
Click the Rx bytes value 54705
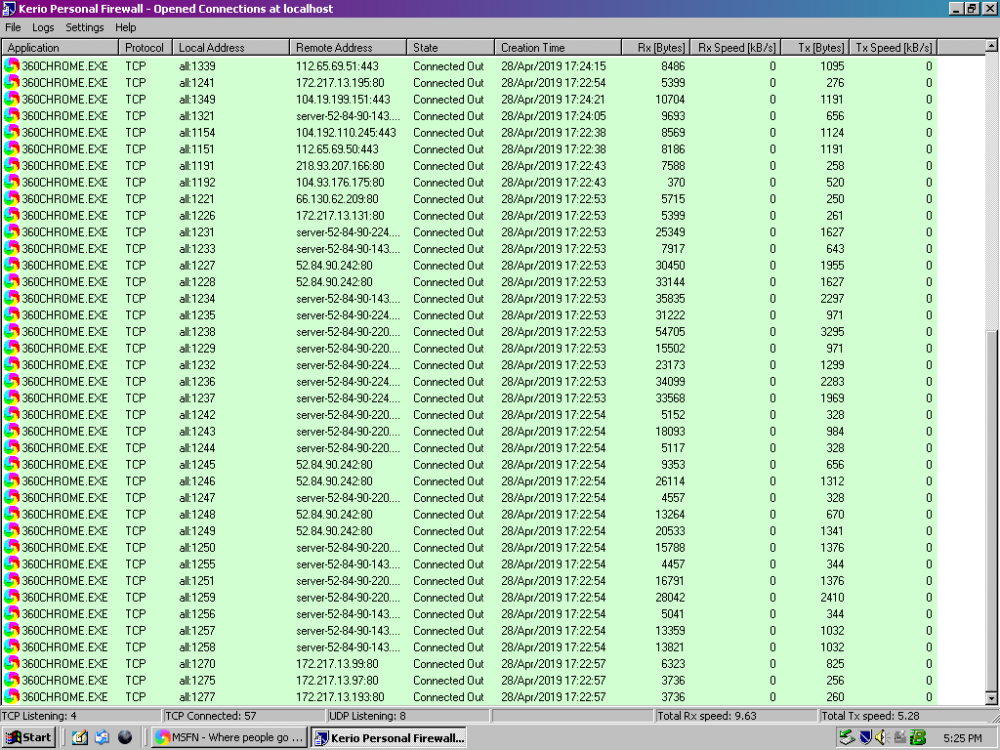coord(670,331)
